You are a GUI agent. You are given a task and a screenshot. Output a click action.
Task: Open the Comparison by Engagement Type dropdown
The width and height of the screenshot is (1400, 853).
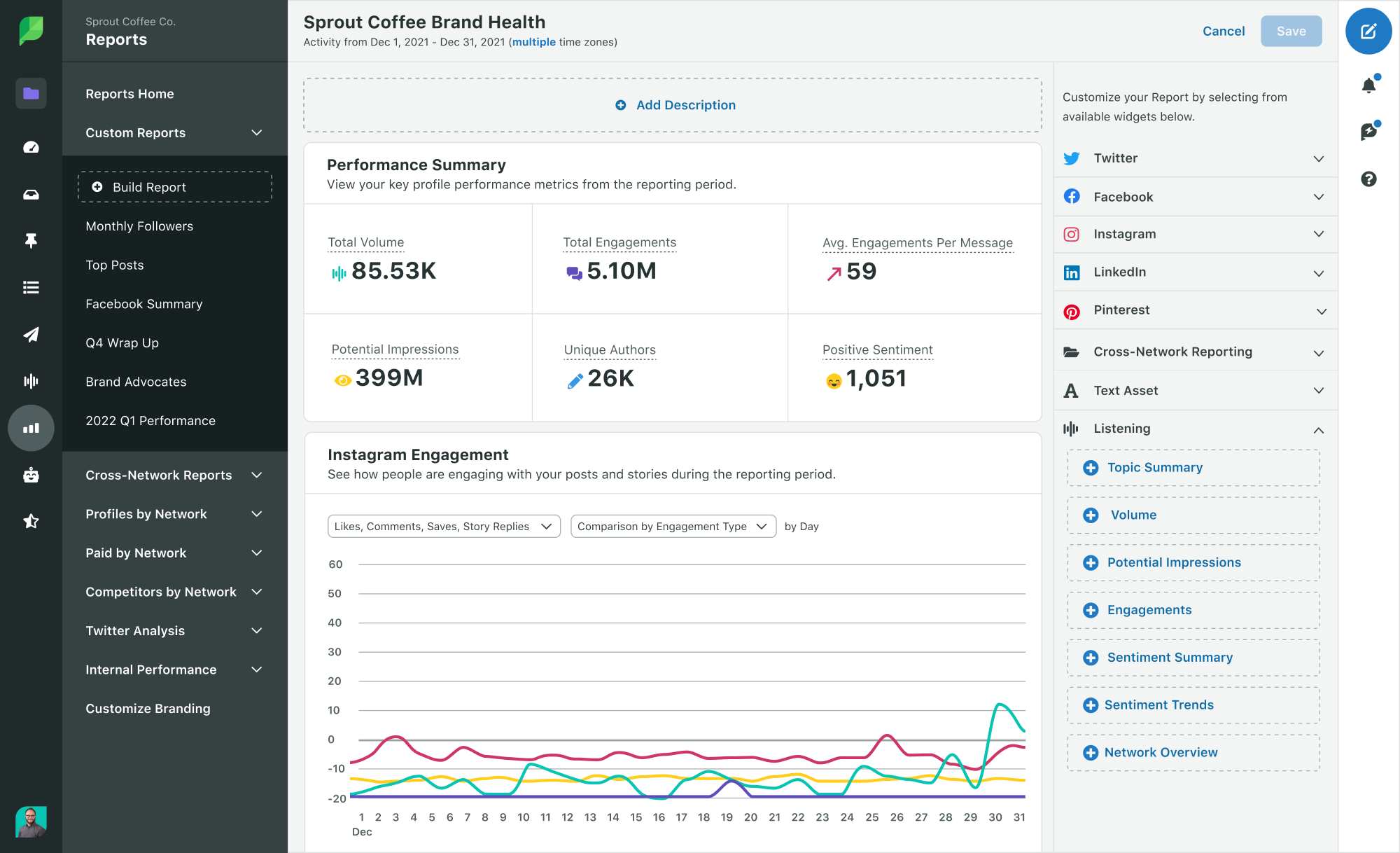point(673,527)
